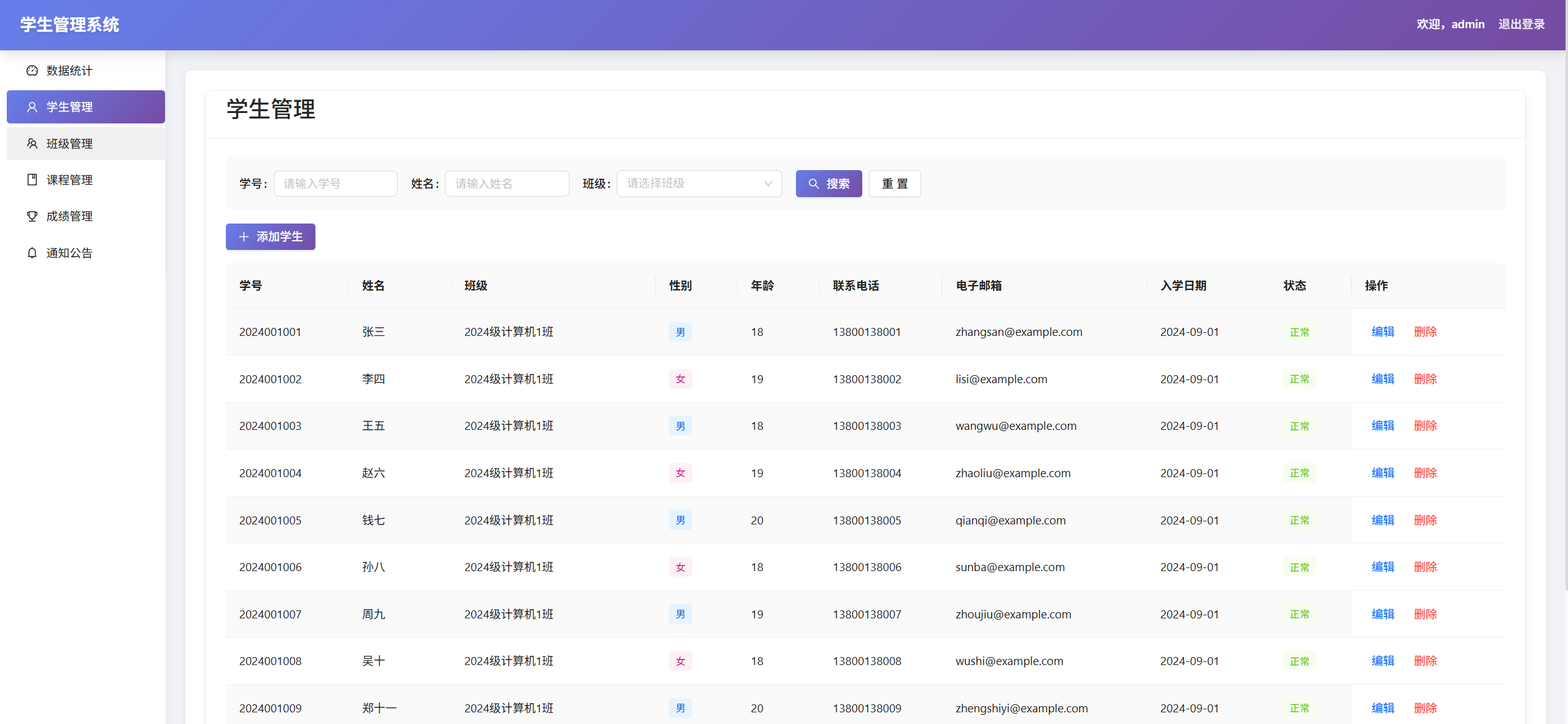Edit student 孙八 via 编辑 link
Image resolution: width=1568 pixels, height=724 pixels.
coord(1383,567)
